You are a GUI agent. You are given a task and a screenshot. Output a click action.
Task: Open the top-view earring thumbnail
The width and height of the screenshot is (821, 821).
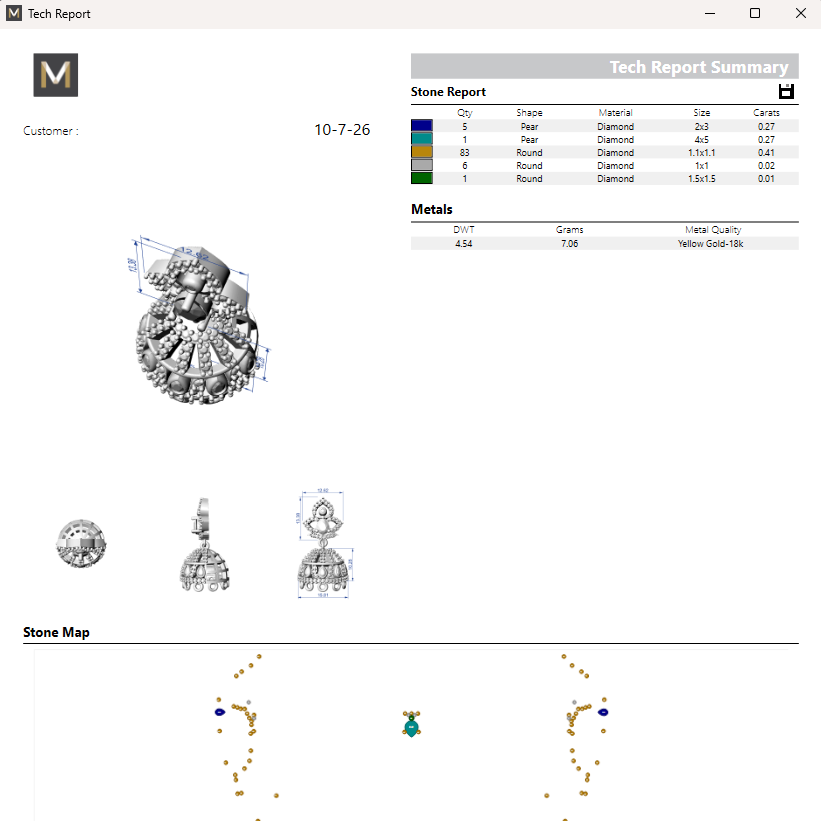click(x=81, y=543)
